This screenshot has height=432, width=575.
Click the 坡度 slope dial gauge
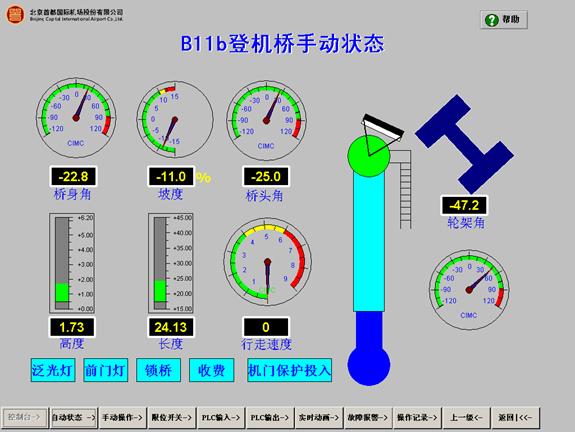click(x=175, y=120)
